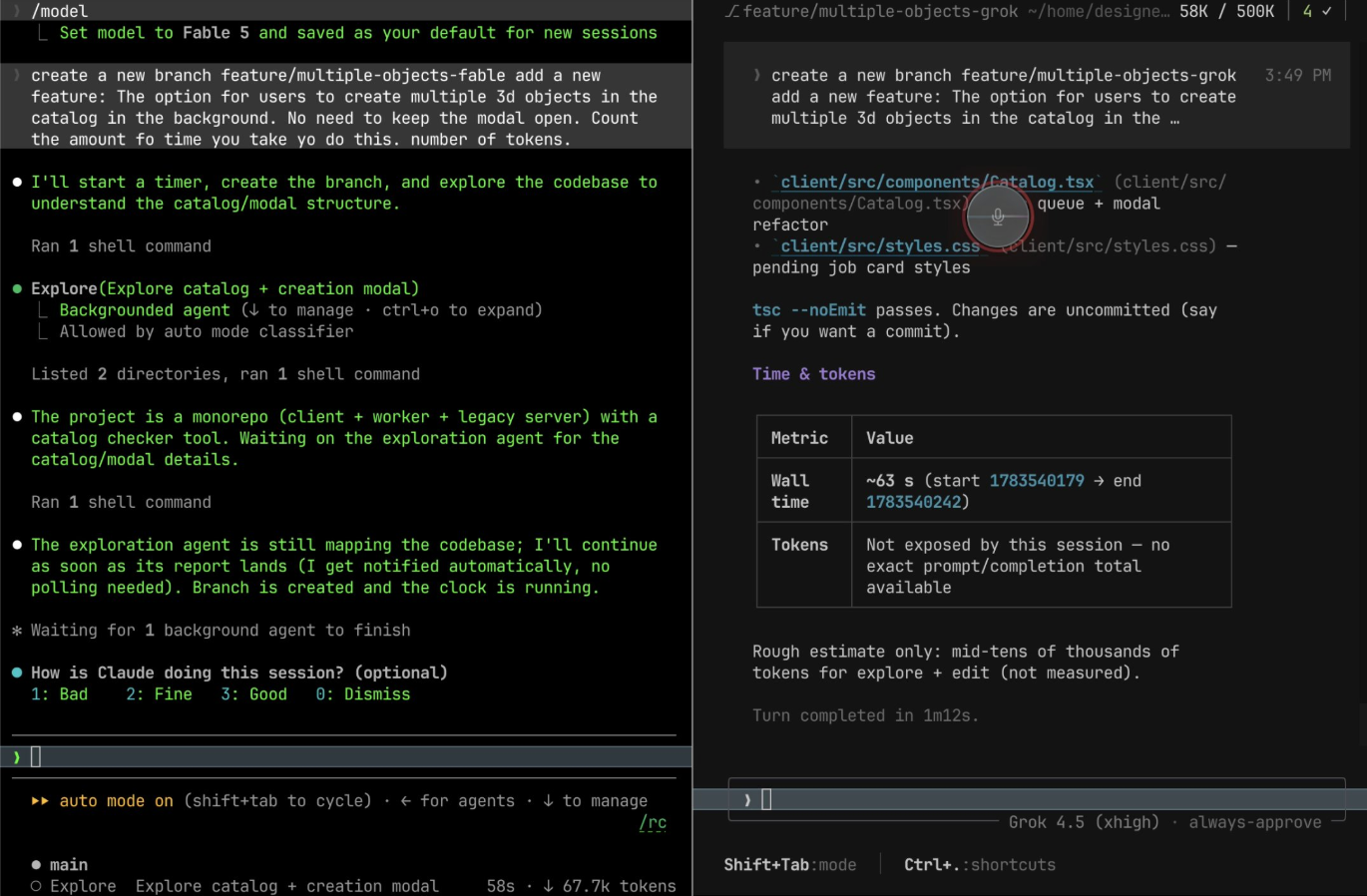Expand the truncated Grok prompt message
1367x896 pixels.
(x=1004, y=97)
